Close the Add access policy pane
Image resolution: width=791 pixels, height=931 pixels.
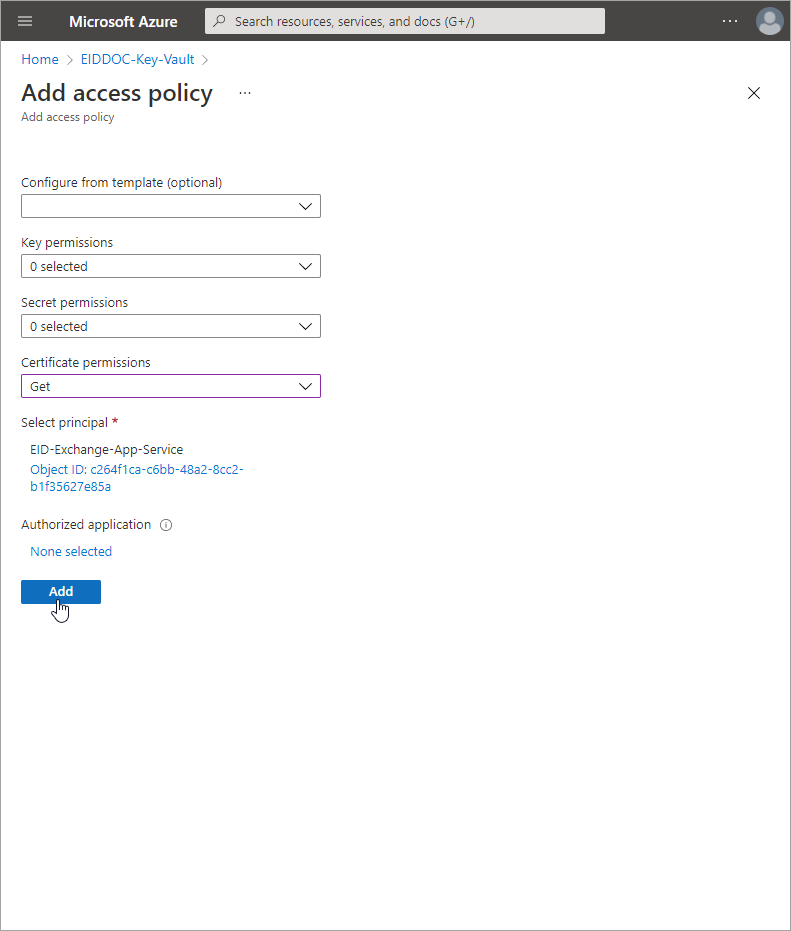click(754, 93)
